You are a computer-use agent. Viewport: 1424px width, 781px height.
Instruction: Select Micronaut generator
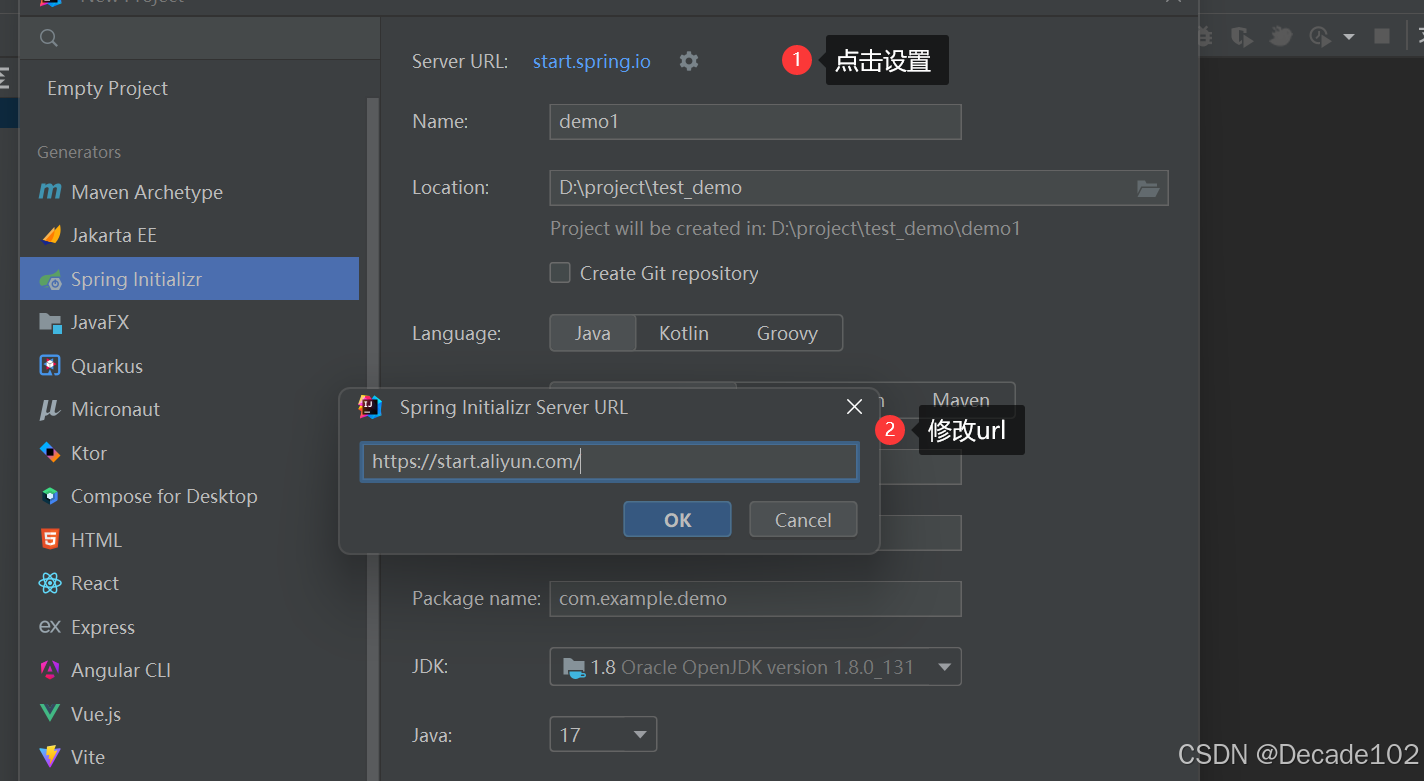point(189,409)
